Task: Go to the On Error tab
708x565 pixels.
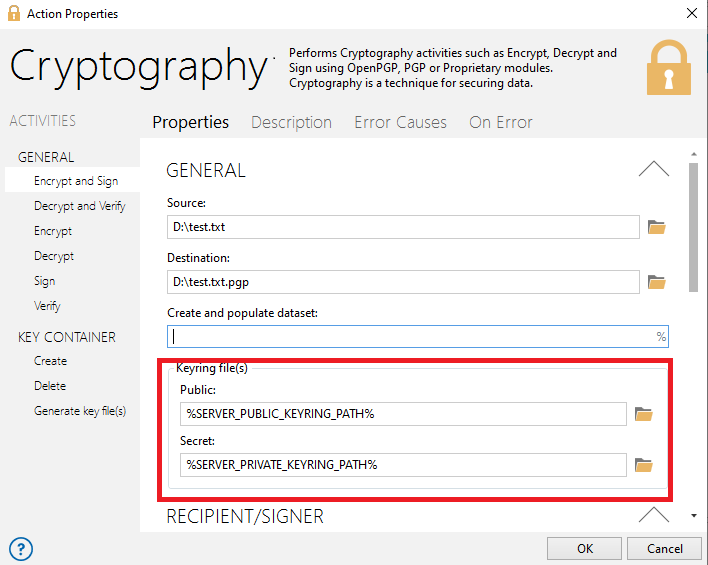Action: [500, 122]
